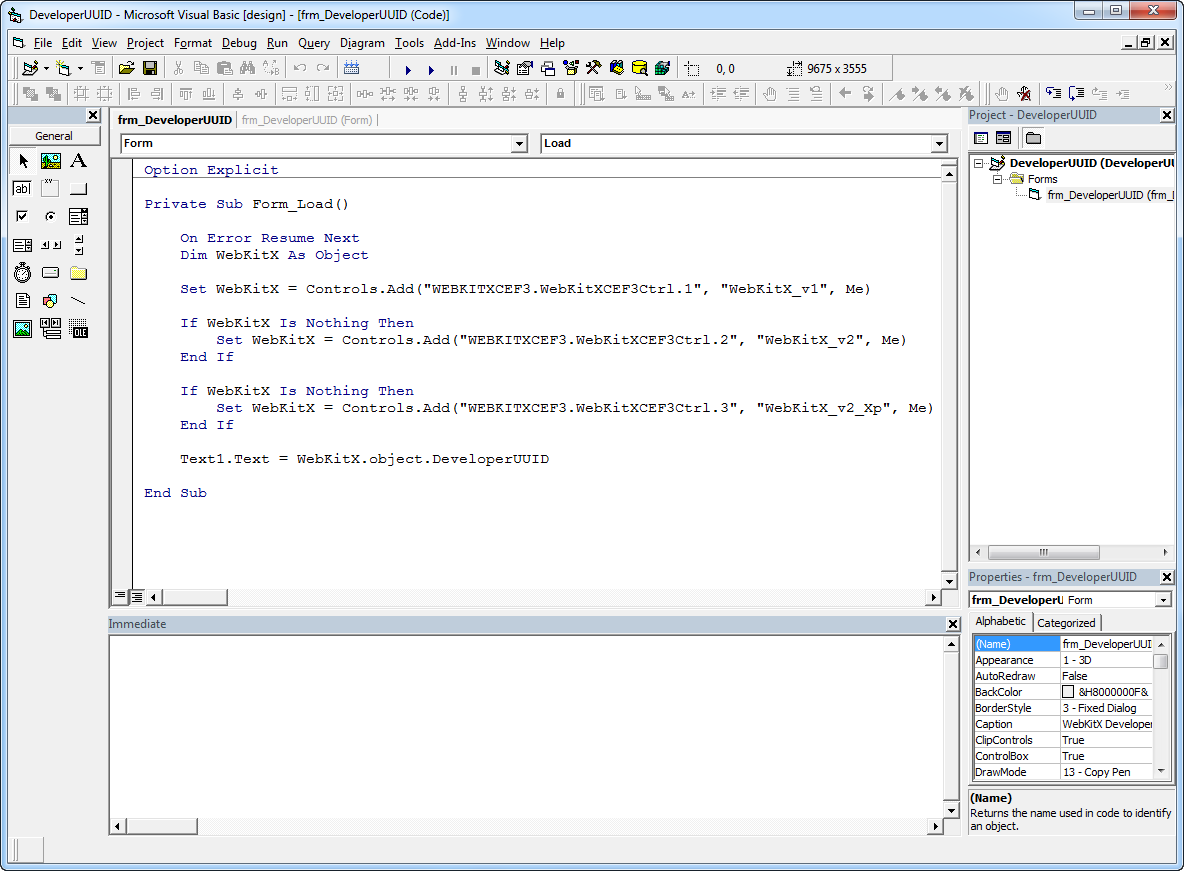
Task: Select the PictureBox control in the toolbox
Action: (51, 161)
